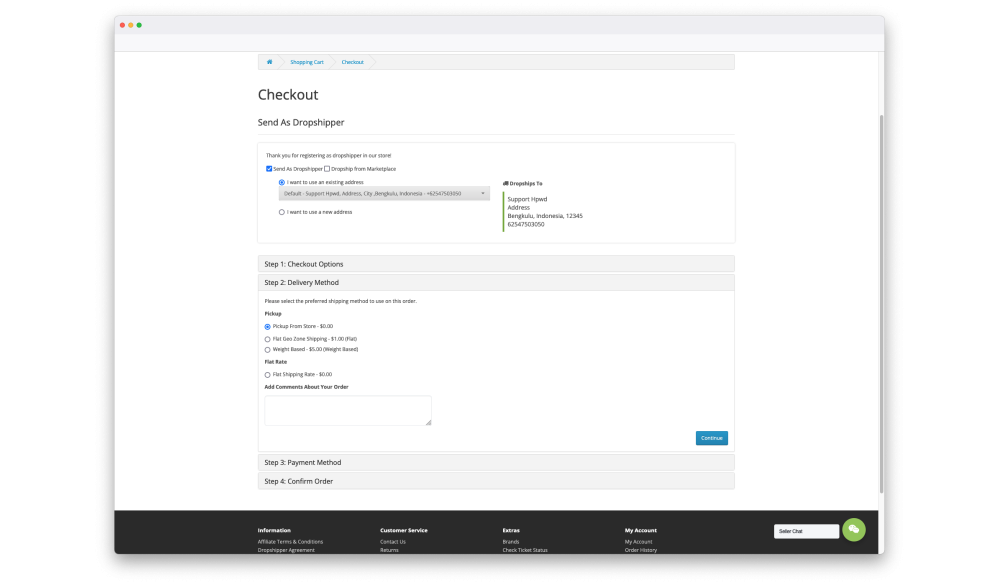Pick the Flat Shipping Rate option
Viewport: 1000px width, 585px height.
tap(267, 374)
